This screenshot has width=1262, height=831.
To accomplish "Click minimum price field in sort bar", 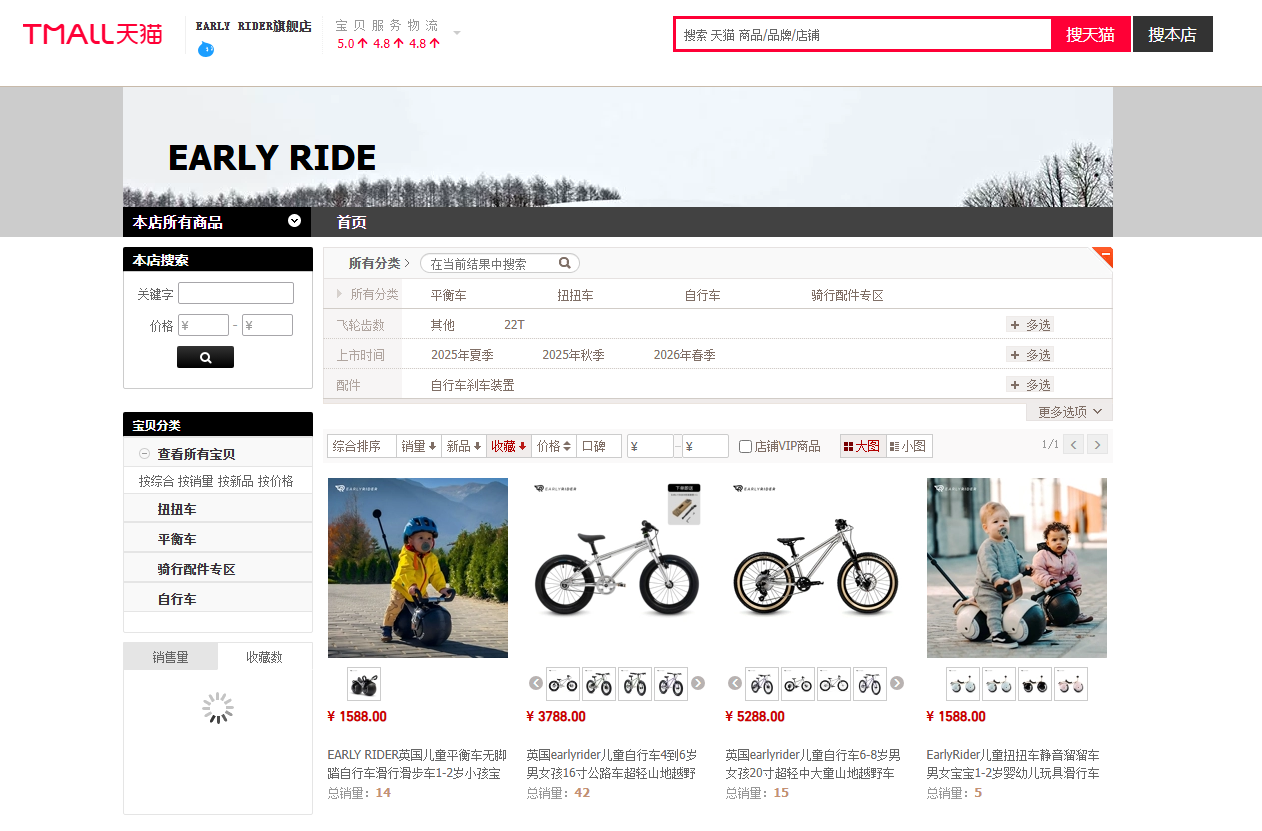I will click(x=650, y=446).
